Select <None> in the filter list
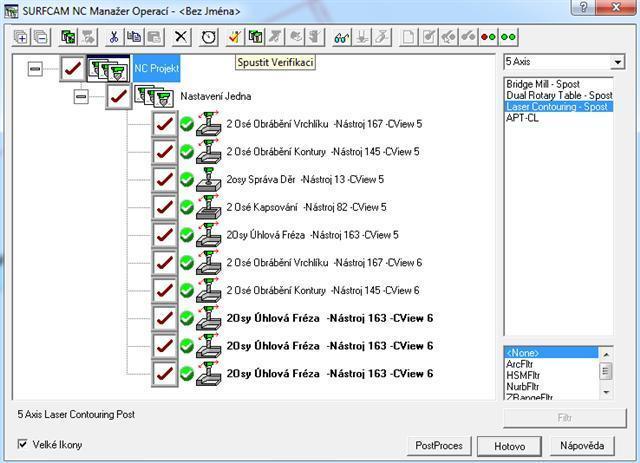This screenshot has height=463, width=640. [551, 353]
